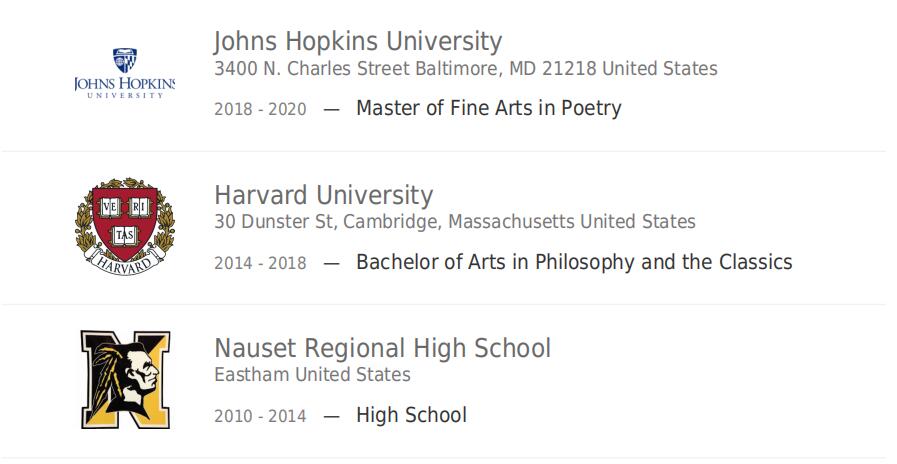Open the Johns Hopkins University heading
The width and height of the screenshot is (897, 464).
[358, 41]
